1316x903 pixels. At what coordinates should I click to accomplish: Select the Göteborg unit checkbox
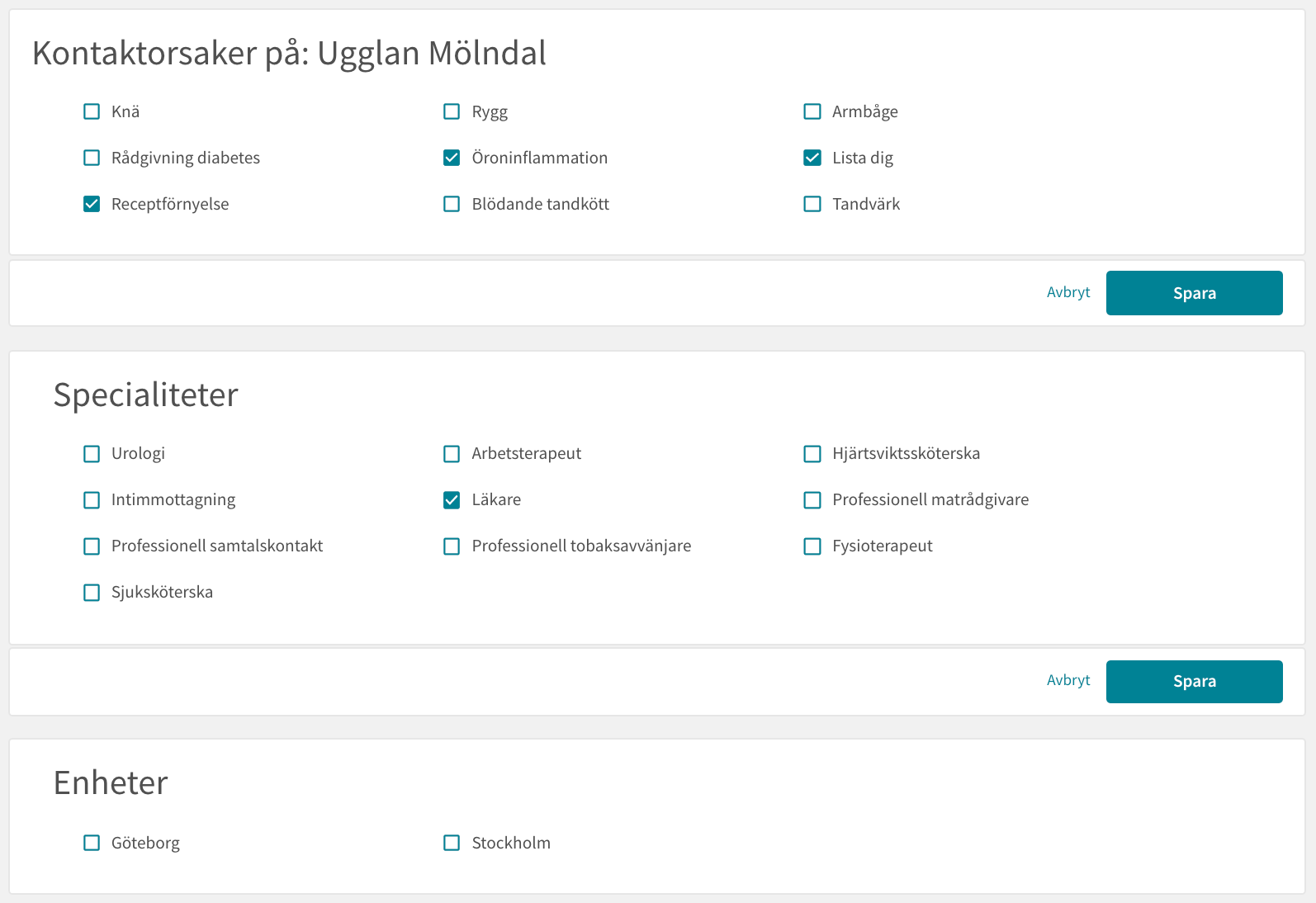click(x=92, y=843)
